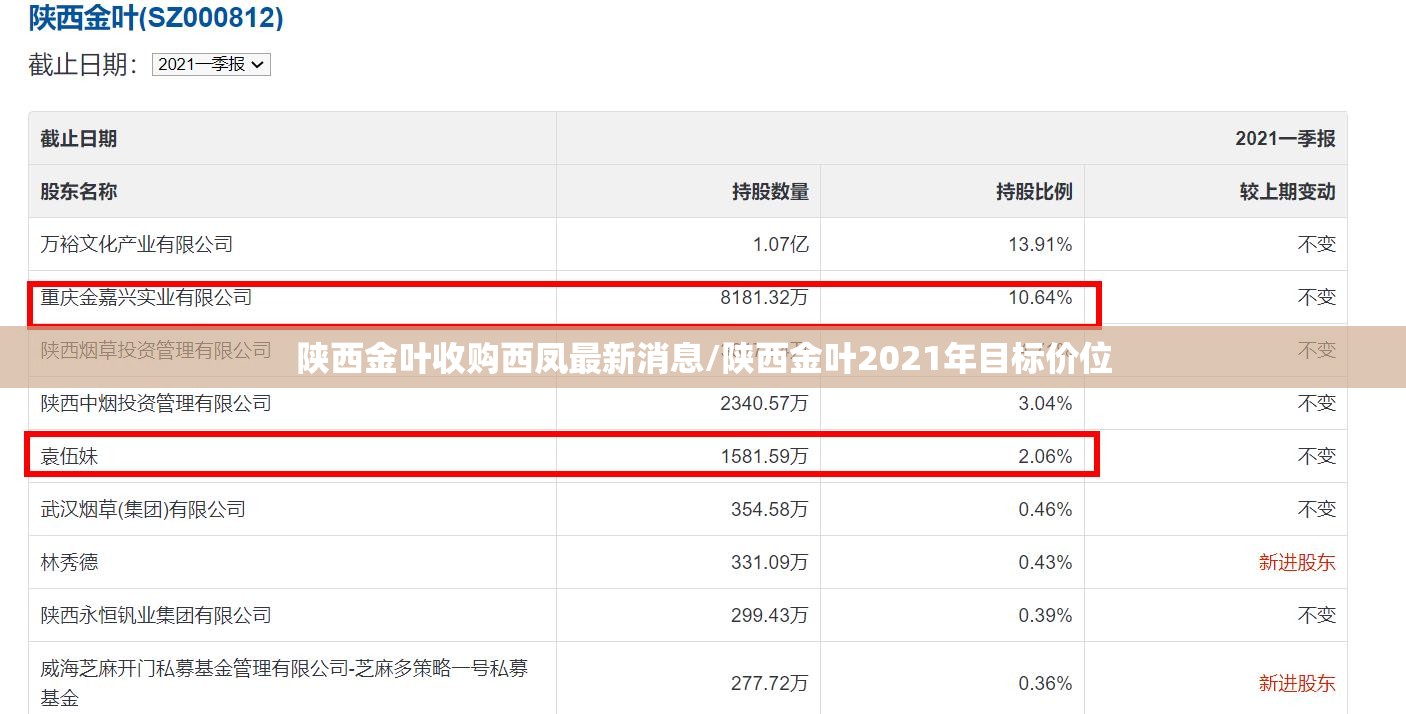
Task: Select the 1581.59万 holding value
Action: tap(764, 456)
